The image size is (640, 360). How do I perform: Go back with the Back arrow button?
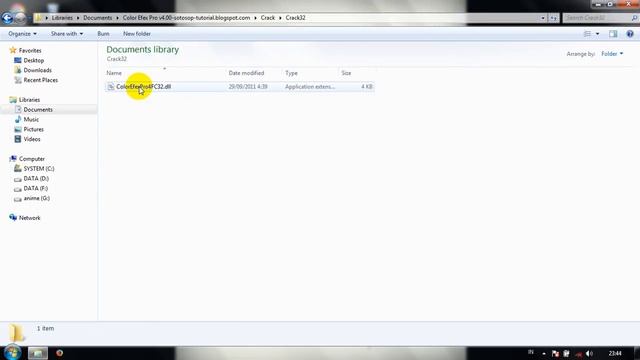pos(7,18)
